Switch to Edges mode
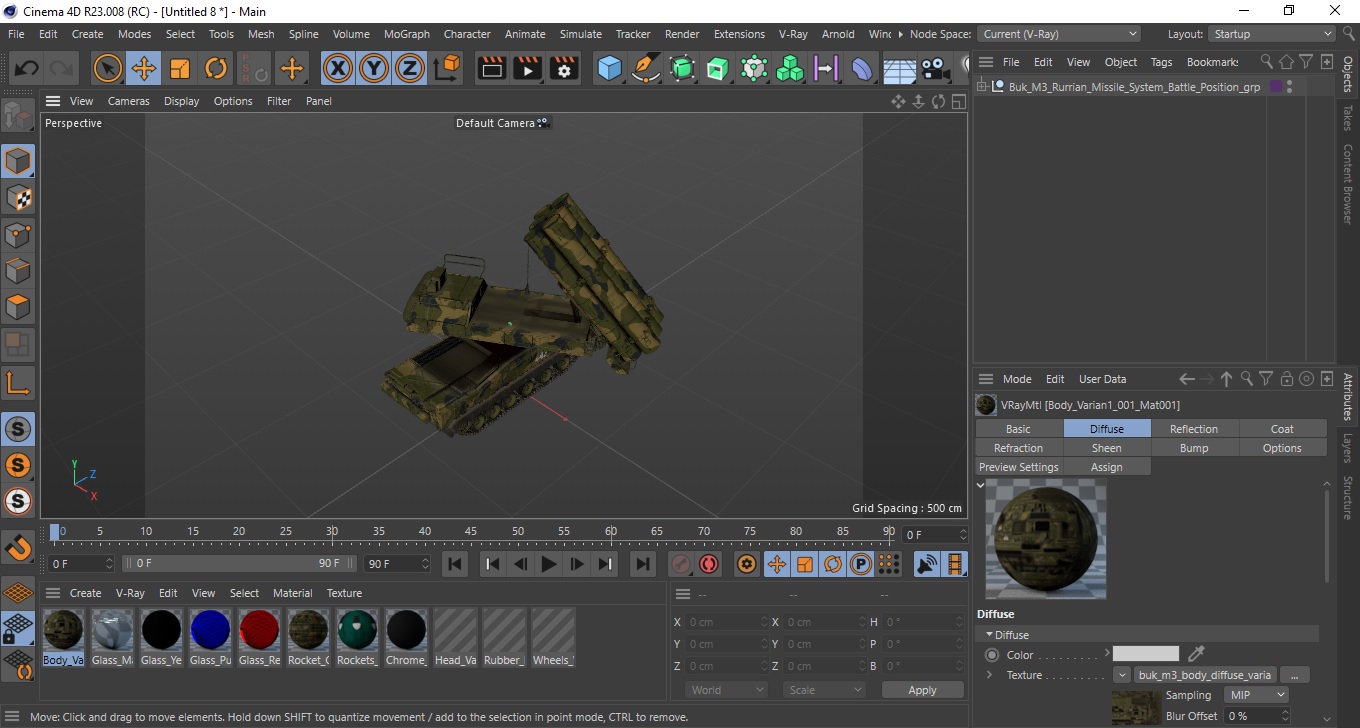The height and width of the screenshot is (728, 1360). [18, 270]
